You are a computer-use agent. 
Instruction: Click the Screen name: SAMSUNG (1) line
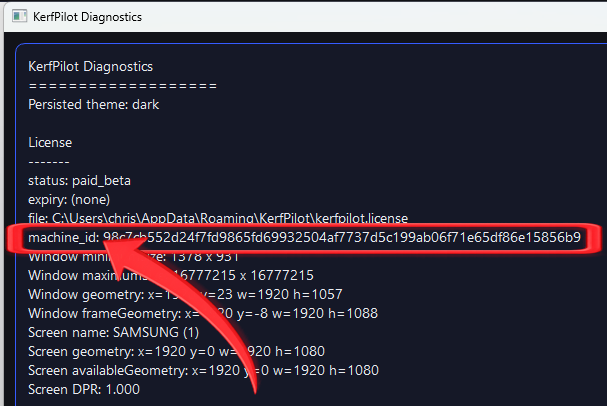[116, 332]
